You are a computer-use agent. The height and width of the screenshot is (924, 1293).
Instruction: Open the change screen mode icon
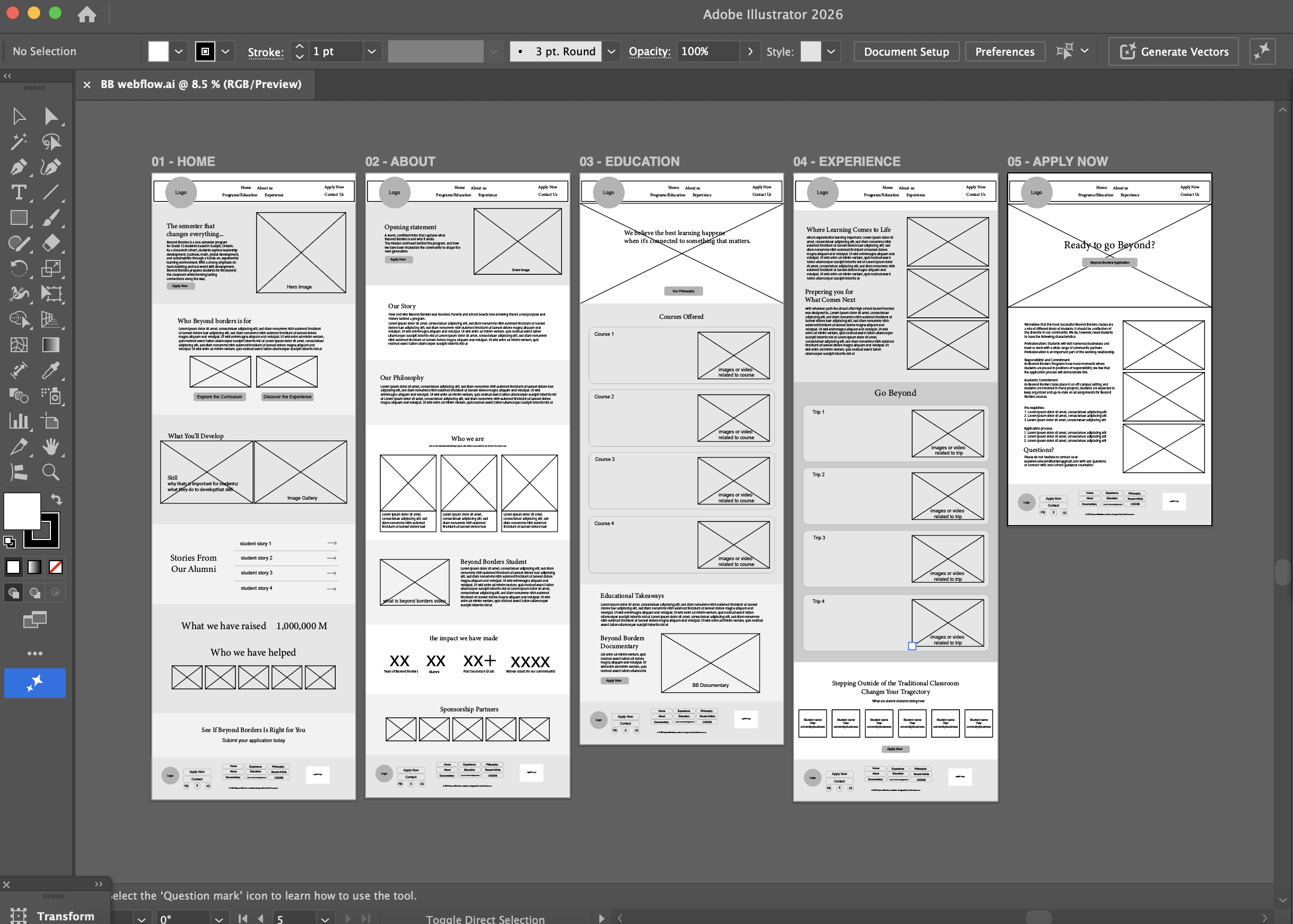click(34, 620)
